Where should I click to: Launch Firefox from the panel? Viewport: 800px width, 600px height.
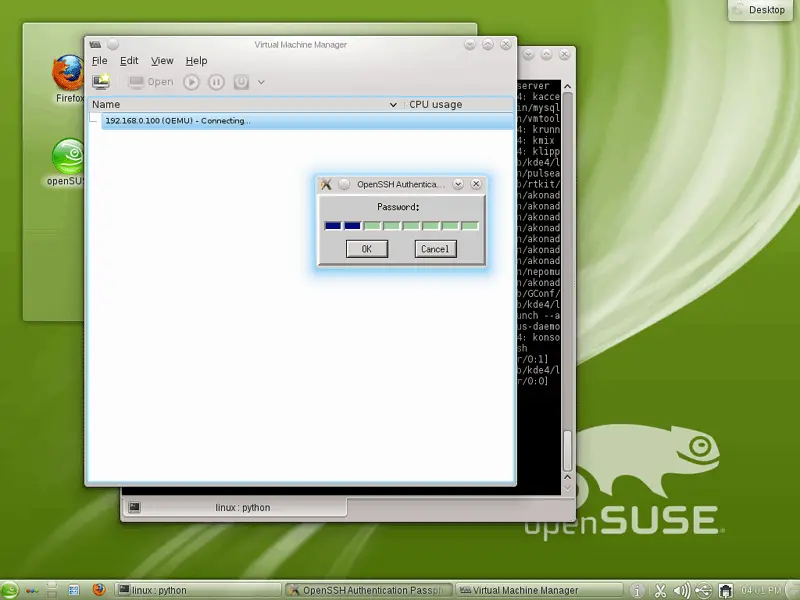pos(99,590)
